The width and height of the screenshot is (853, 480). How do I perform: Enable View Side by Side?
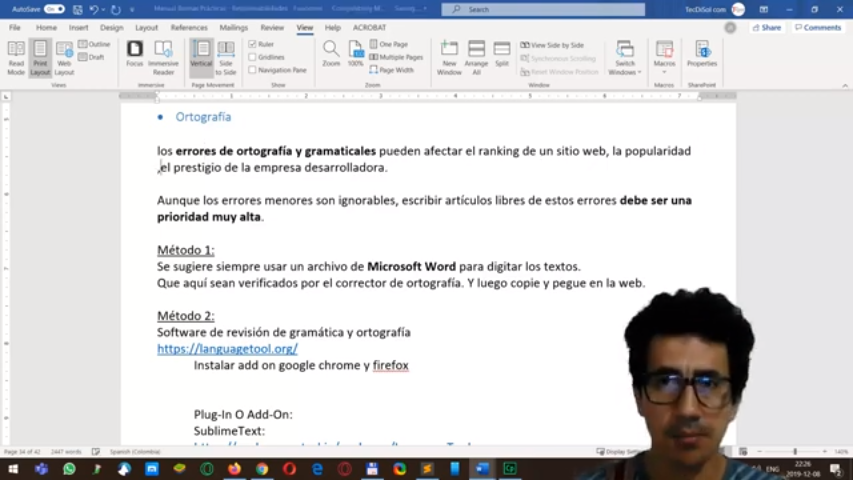pos(552,45)
